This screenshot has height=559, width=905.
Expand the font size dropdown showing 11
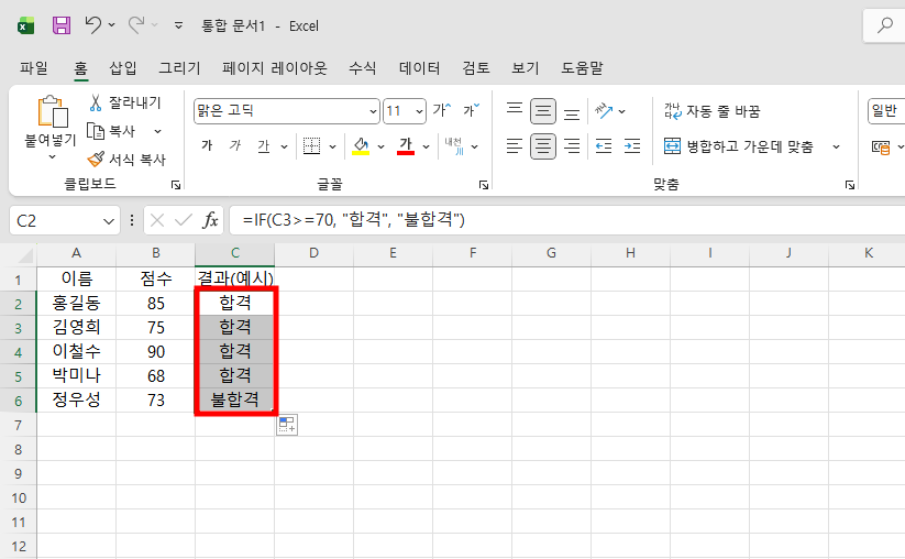[x=418, y=111]
